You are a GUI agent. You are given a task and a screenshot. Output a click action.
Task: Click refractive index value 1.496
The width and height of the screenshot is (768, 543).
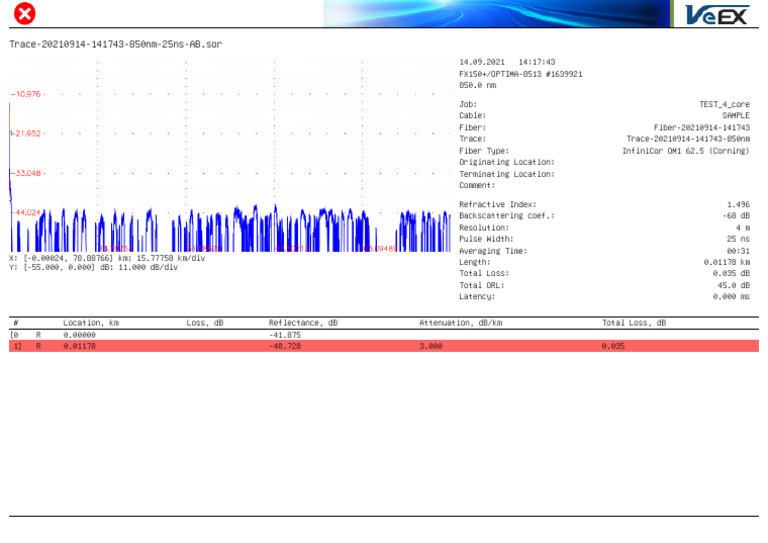point(738,204)
